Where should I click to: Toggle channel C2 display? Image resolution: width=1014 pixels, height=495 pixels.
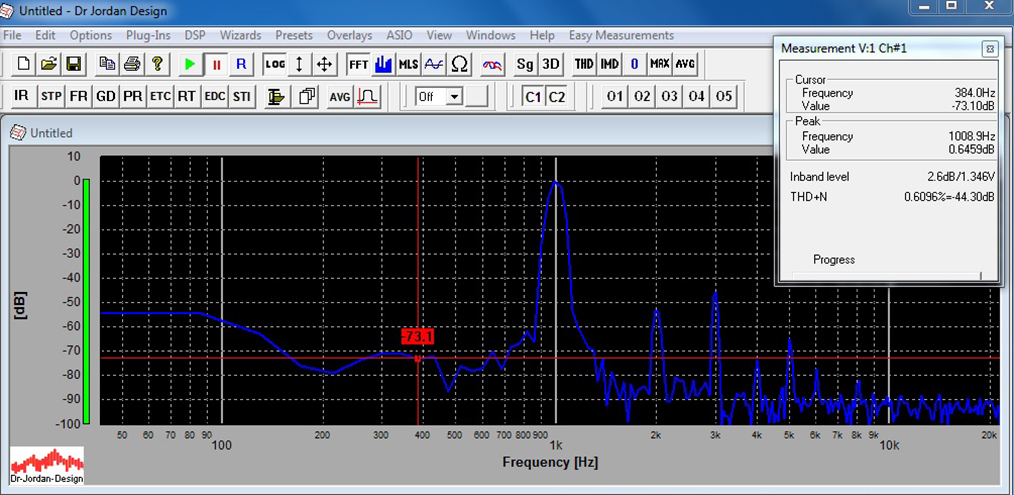click(x=556, y=97)
